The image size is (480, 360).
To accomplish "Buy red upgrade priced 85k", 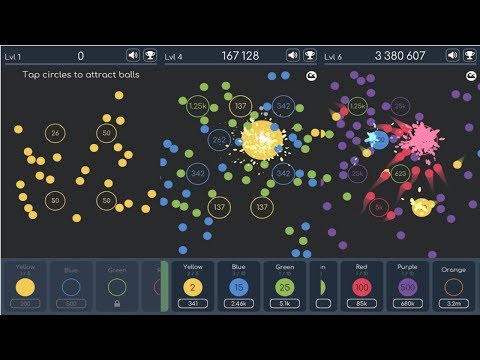I will coord(362,304).
